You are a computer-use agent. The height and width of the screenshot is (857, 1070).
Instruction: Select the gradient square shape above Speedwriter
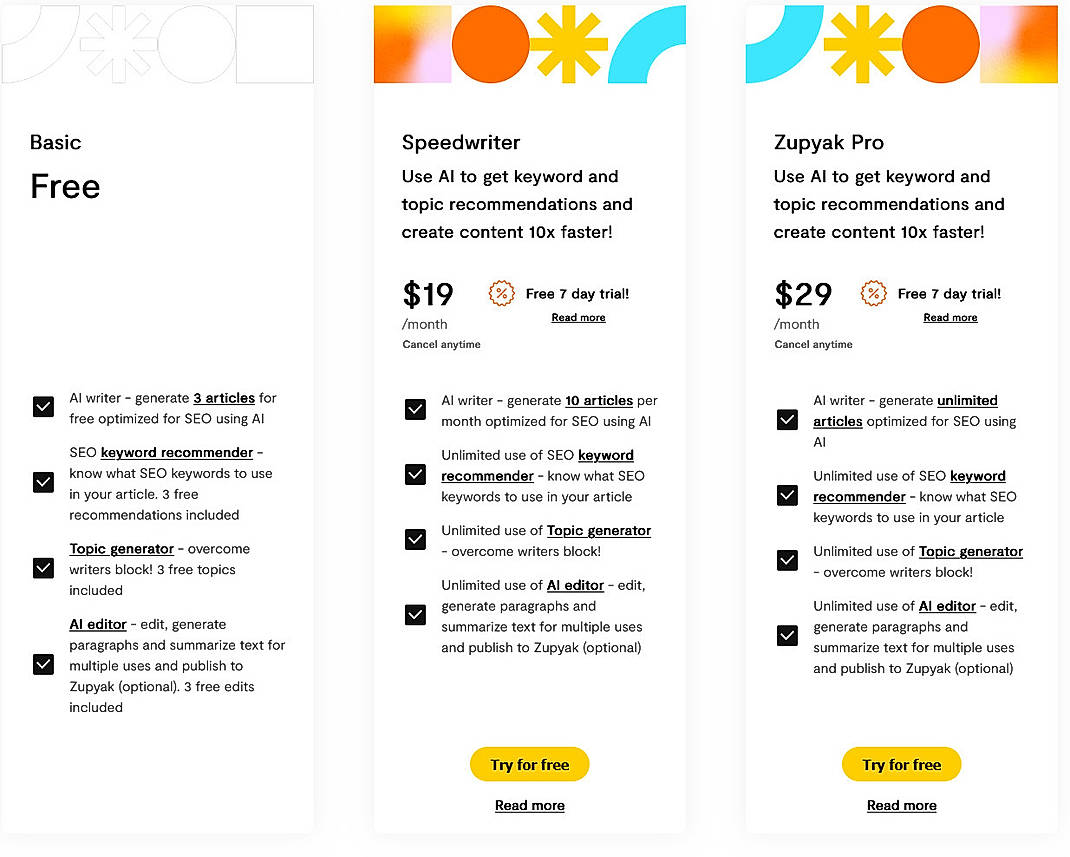pos(412,43)
